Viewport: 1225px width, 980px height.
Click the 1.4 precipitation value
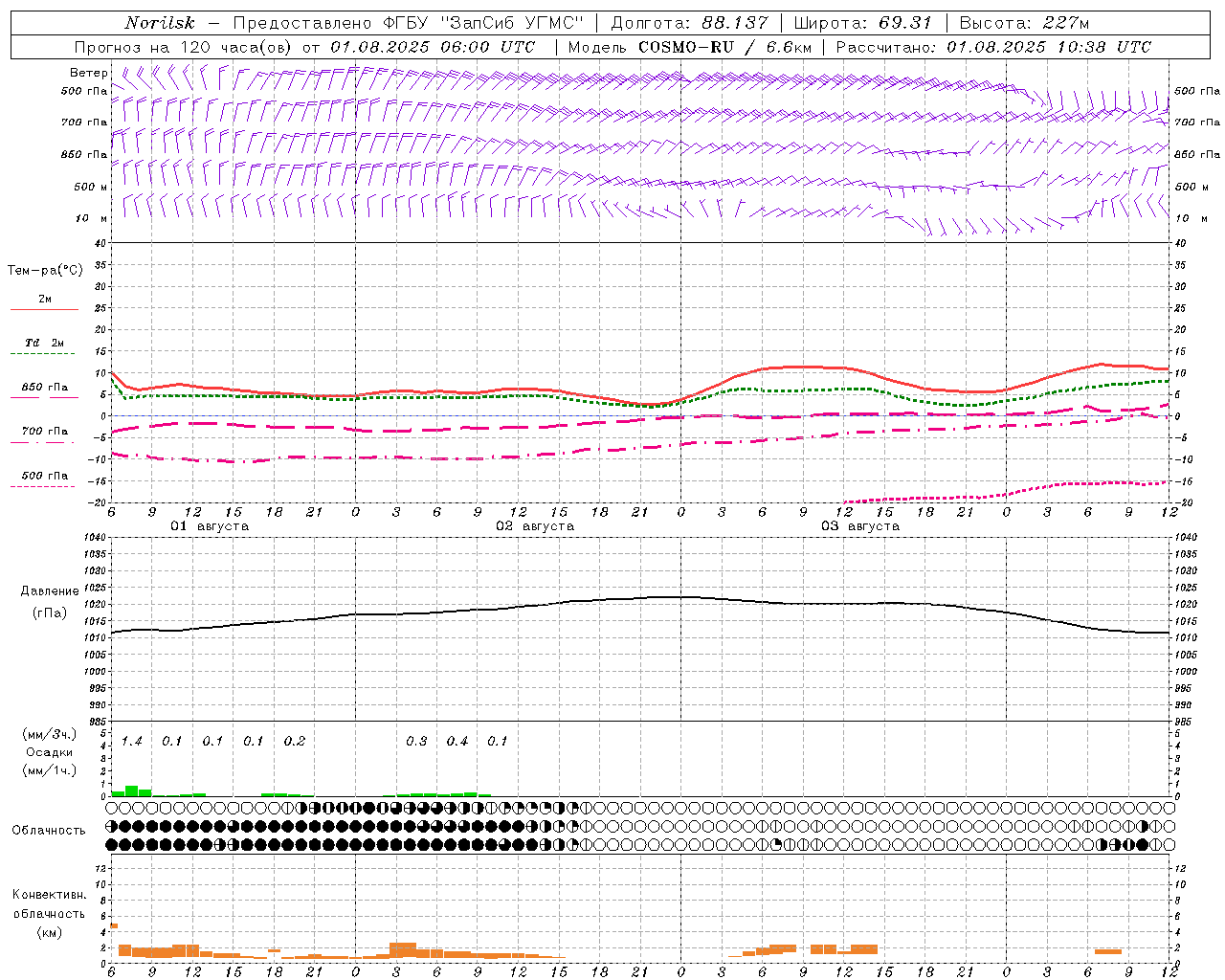tap(131, 742)
